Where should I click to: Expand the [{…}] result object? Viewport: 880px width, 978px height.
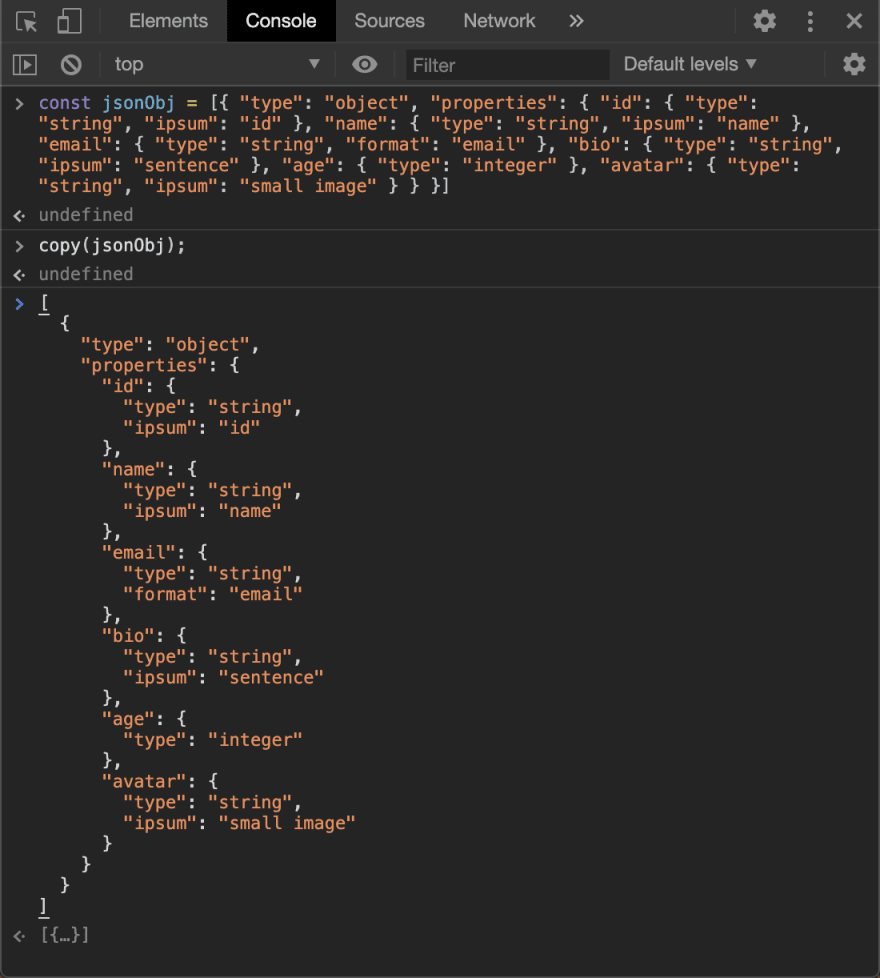tap(65, 935)
